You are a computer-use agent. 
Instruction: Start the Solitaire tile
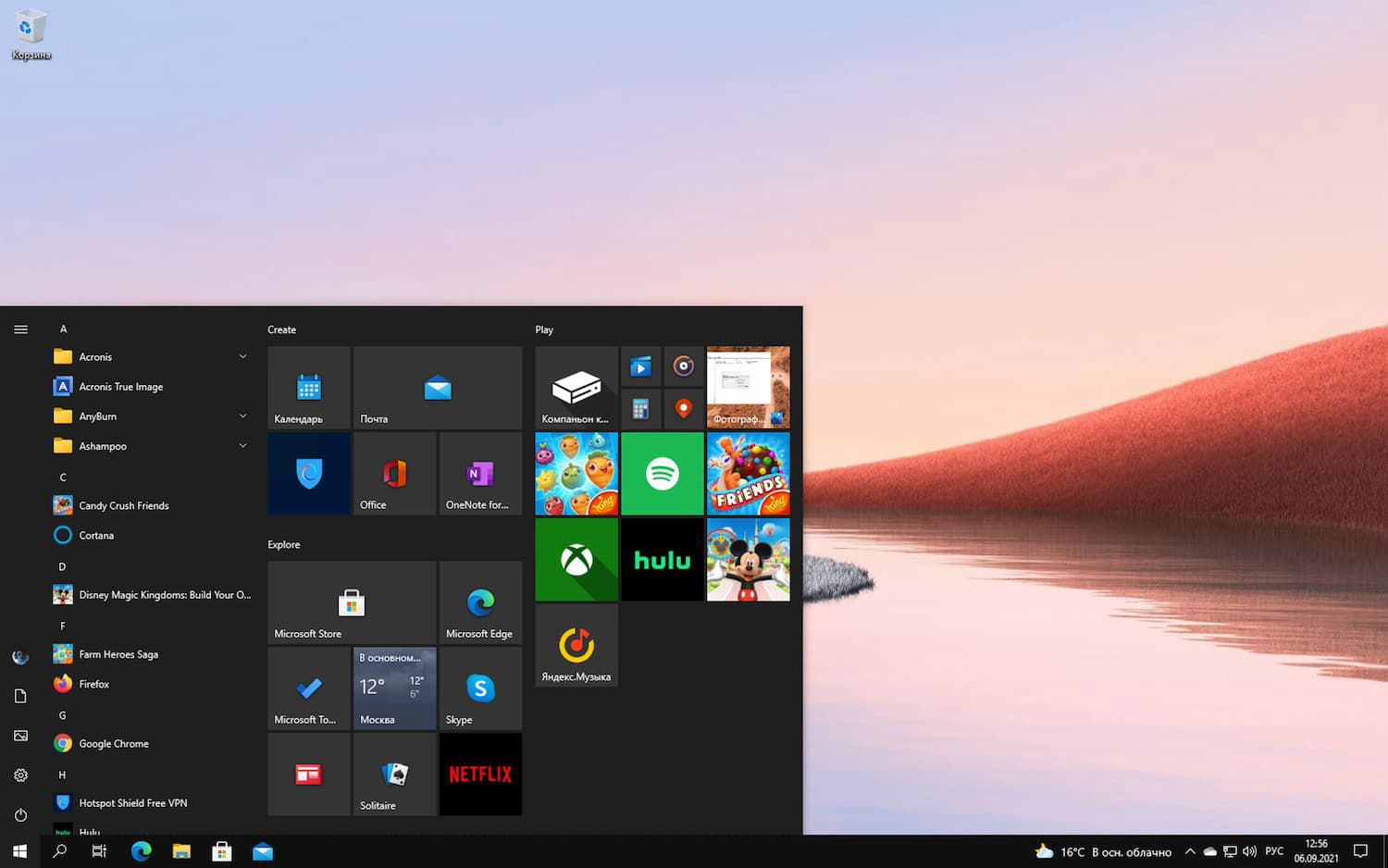395,775
